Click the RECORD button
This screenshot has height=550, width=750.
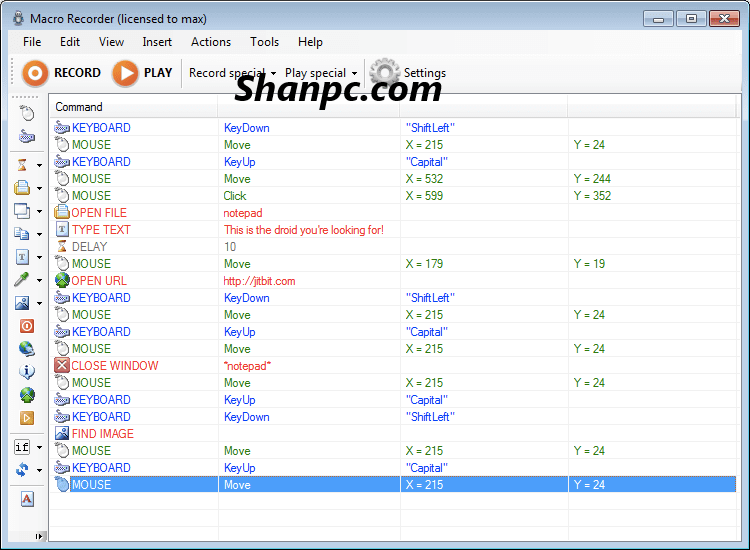[62, 73]
